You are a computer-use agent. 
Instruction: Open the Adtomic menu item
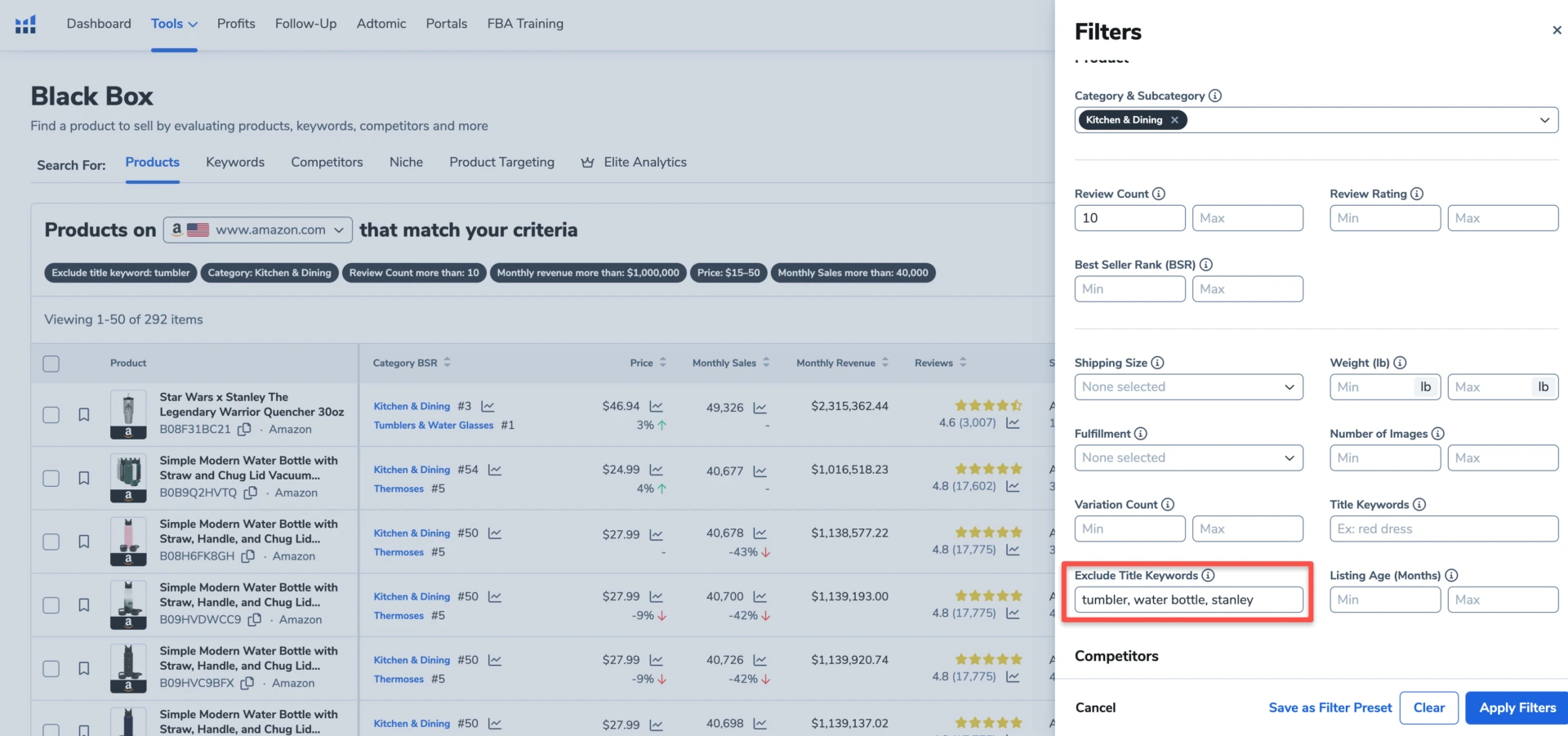coord(381,24)
